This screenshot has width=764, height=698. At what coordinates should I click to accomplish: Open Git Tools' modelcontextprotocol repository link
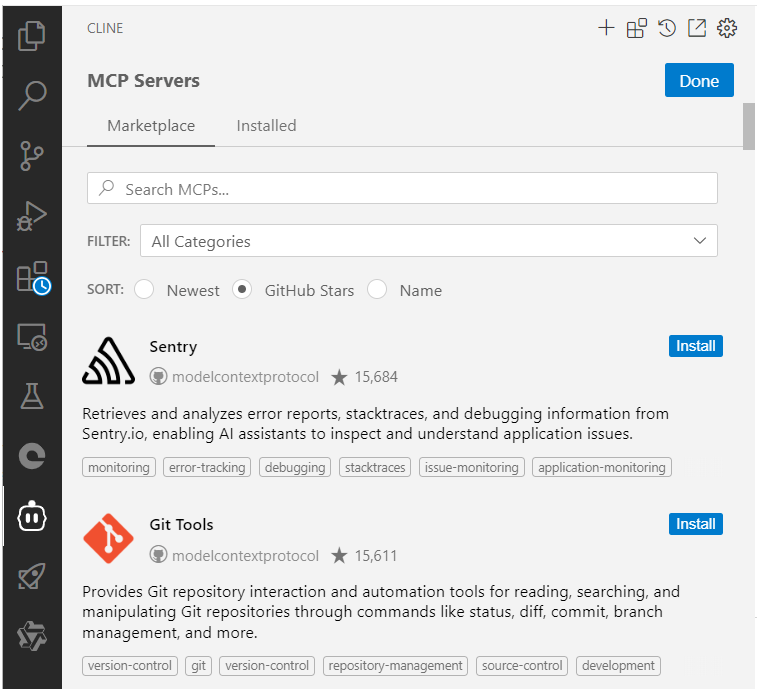[x=245, y=556]
